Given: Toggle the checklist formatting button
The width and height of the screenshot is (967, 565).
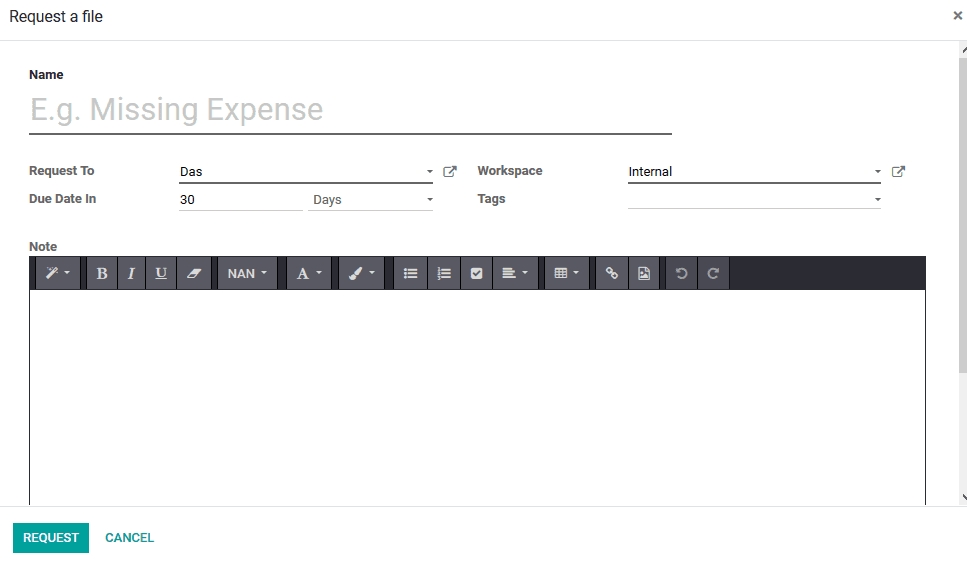Looking at the screenshot, I should (x=476, y=273).
